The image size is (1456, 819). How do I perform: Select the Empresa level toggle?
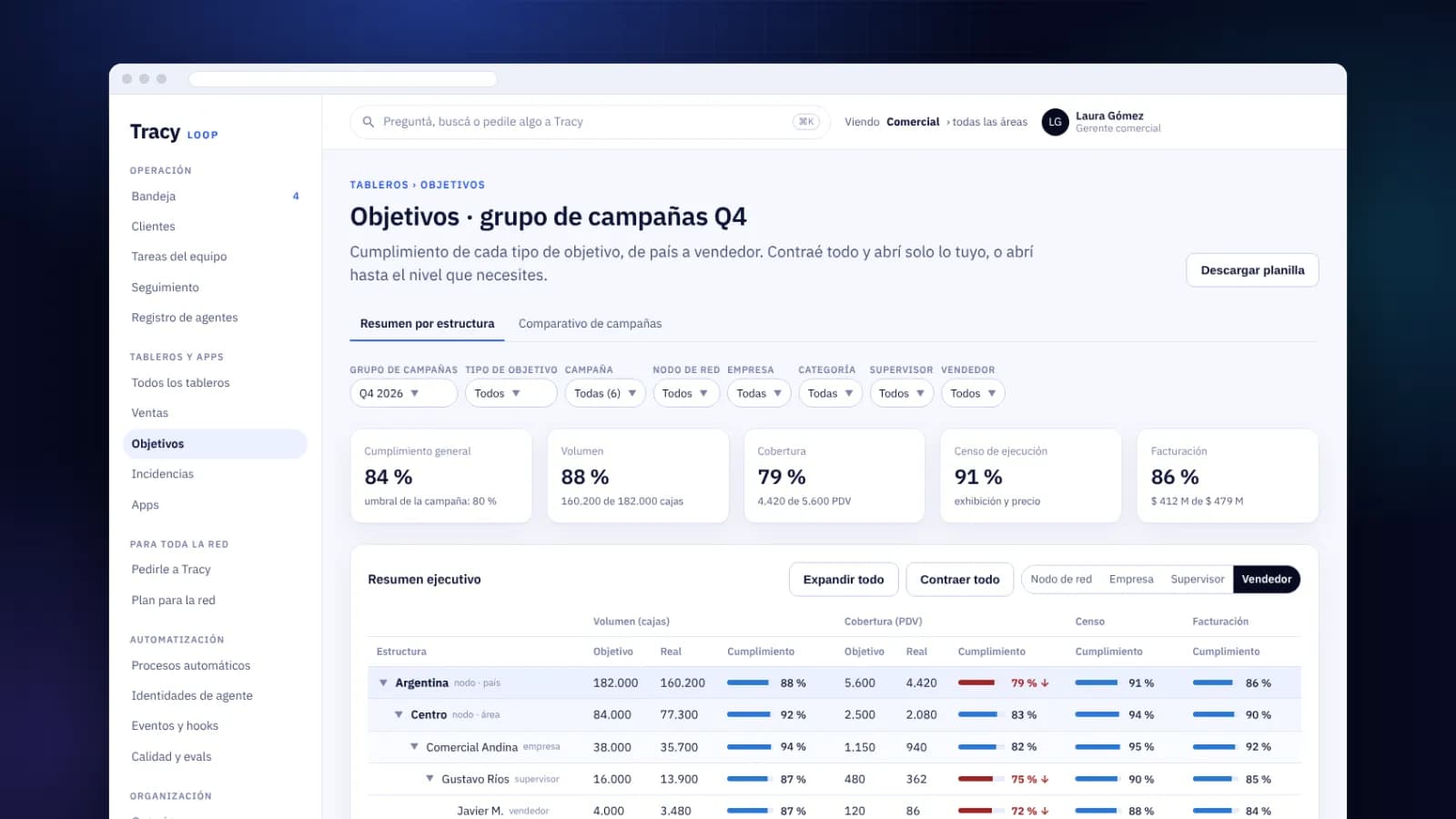click(x=1131, y=580)
